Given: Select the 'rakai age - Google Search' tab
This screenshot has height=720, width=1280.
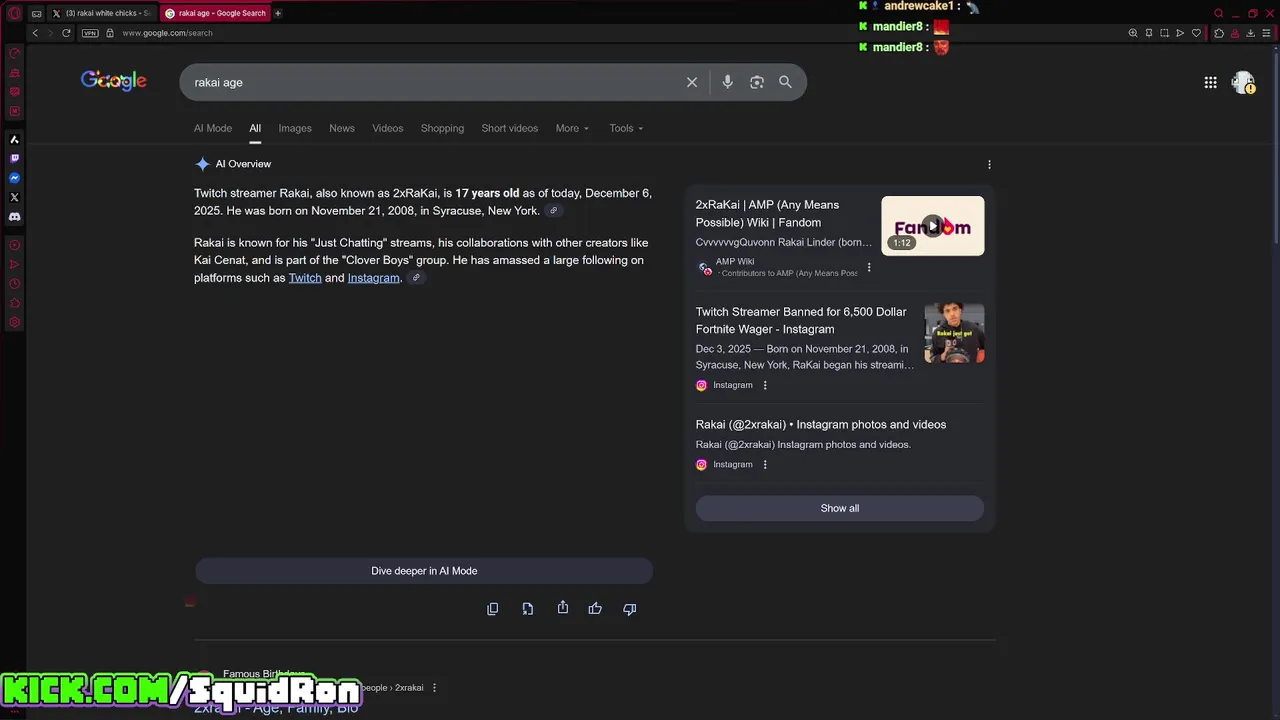Looking at the screenshot, I should pyautogui.click(x=215, y=13).
